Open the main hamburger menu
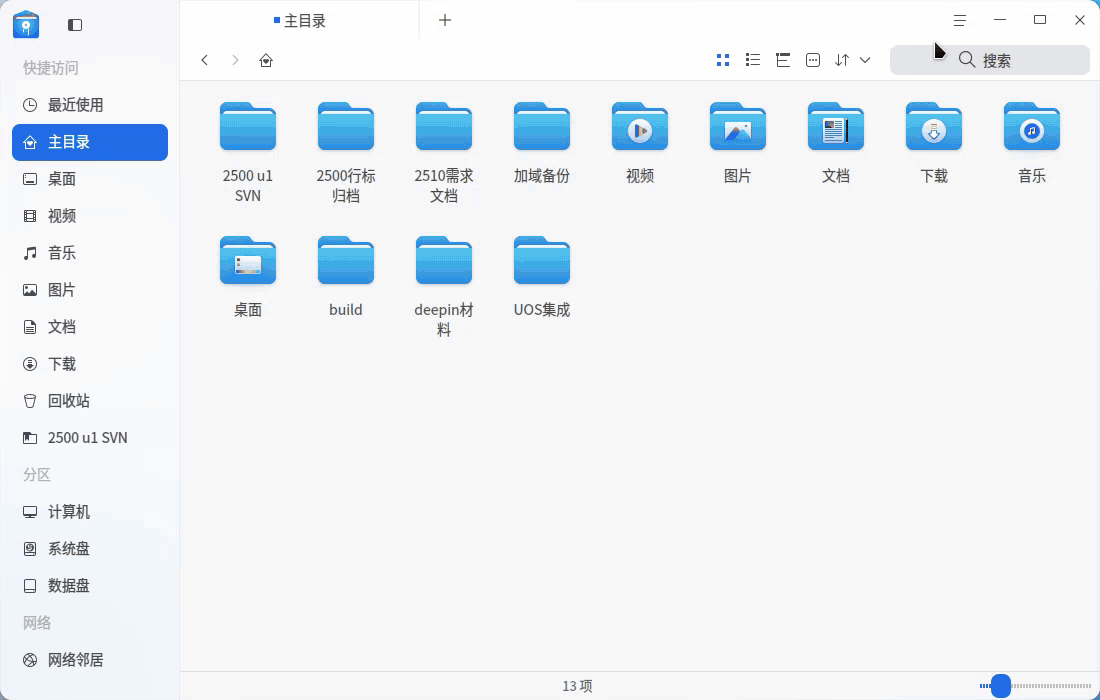1100x700 pixels. [960, 20]
